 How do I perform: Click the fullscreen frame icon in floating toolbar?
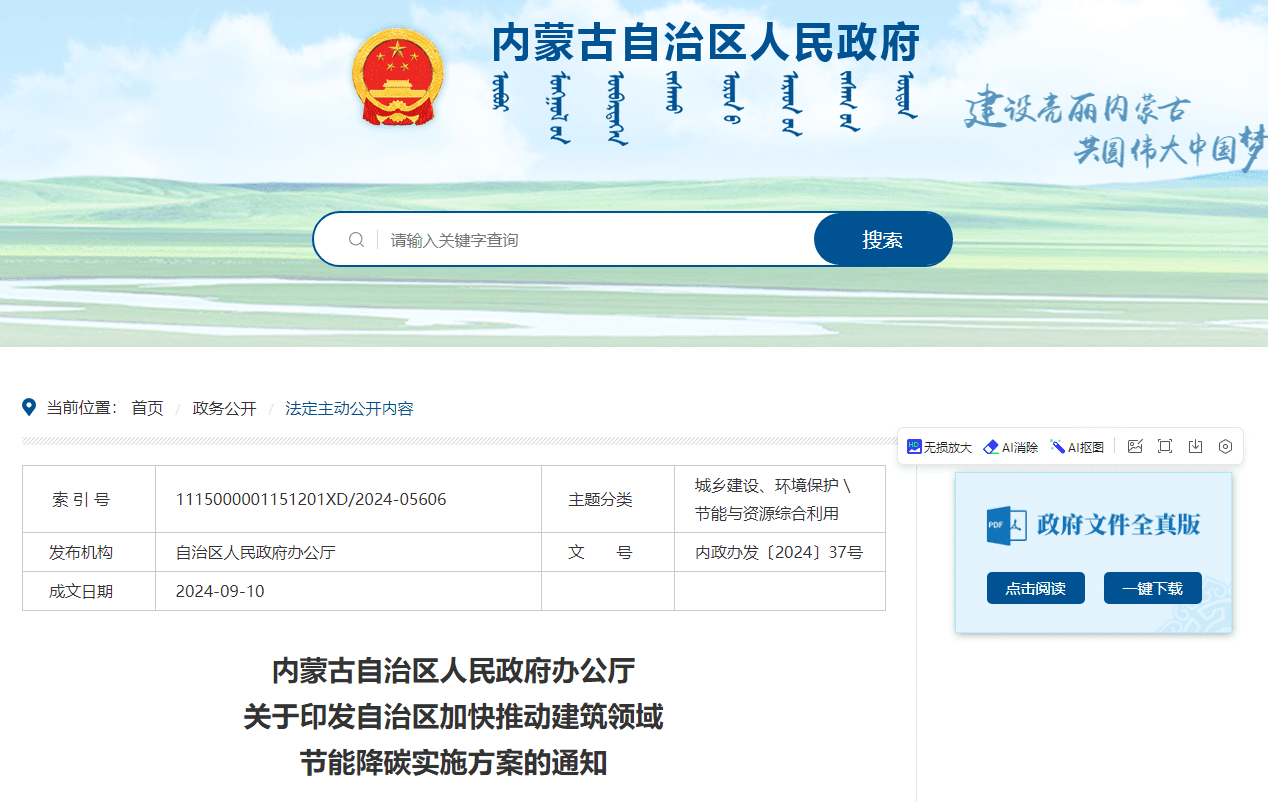1165,447
